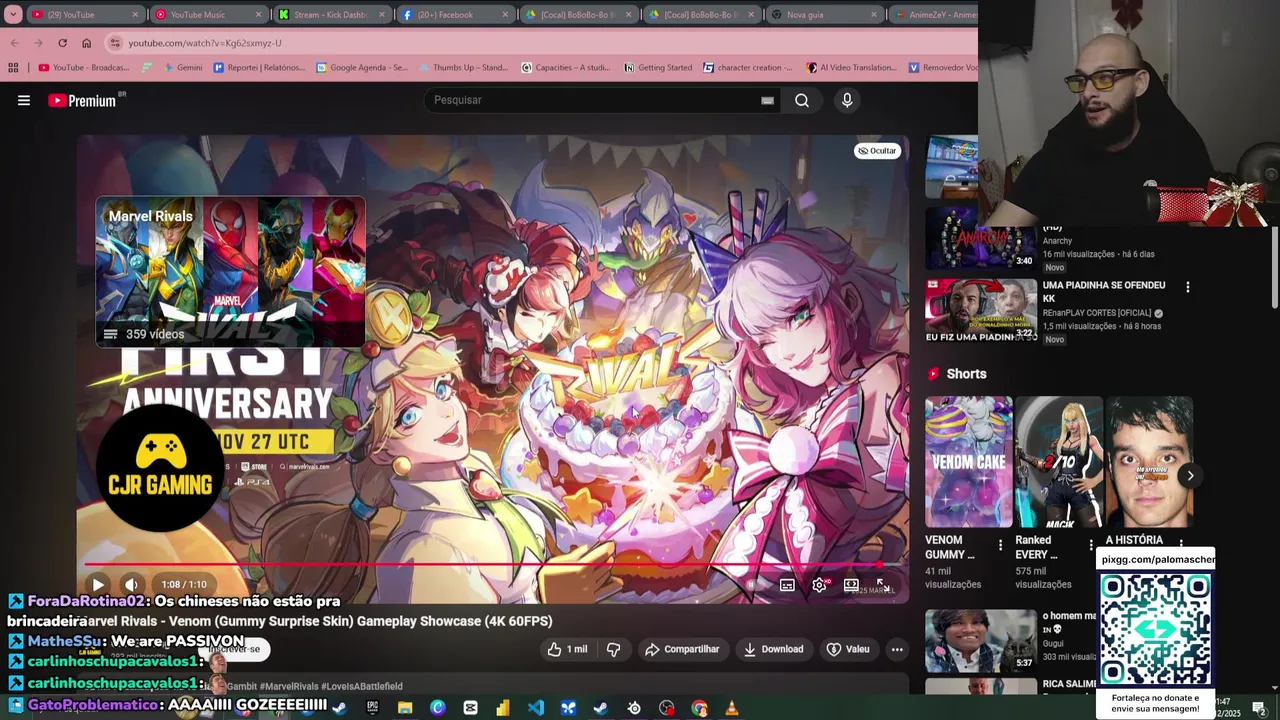Open the YouTube - Broadcast bookmark
This screenshot has width=1280, height=720.
click(84, 68)
